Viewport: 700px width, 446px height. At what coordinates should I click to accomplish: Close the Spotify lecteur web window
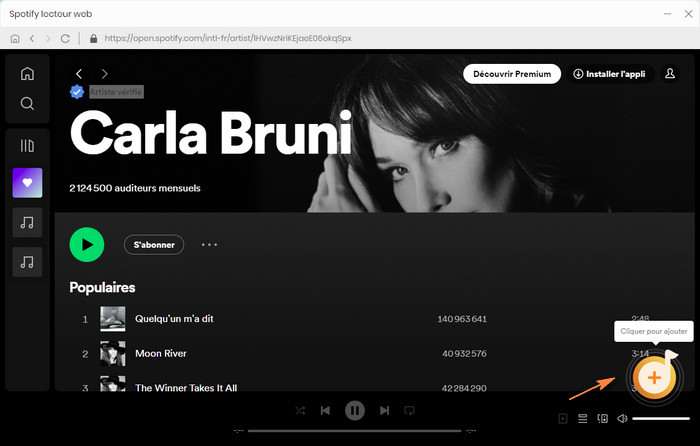pyautogui.click(x=688, y=14)
